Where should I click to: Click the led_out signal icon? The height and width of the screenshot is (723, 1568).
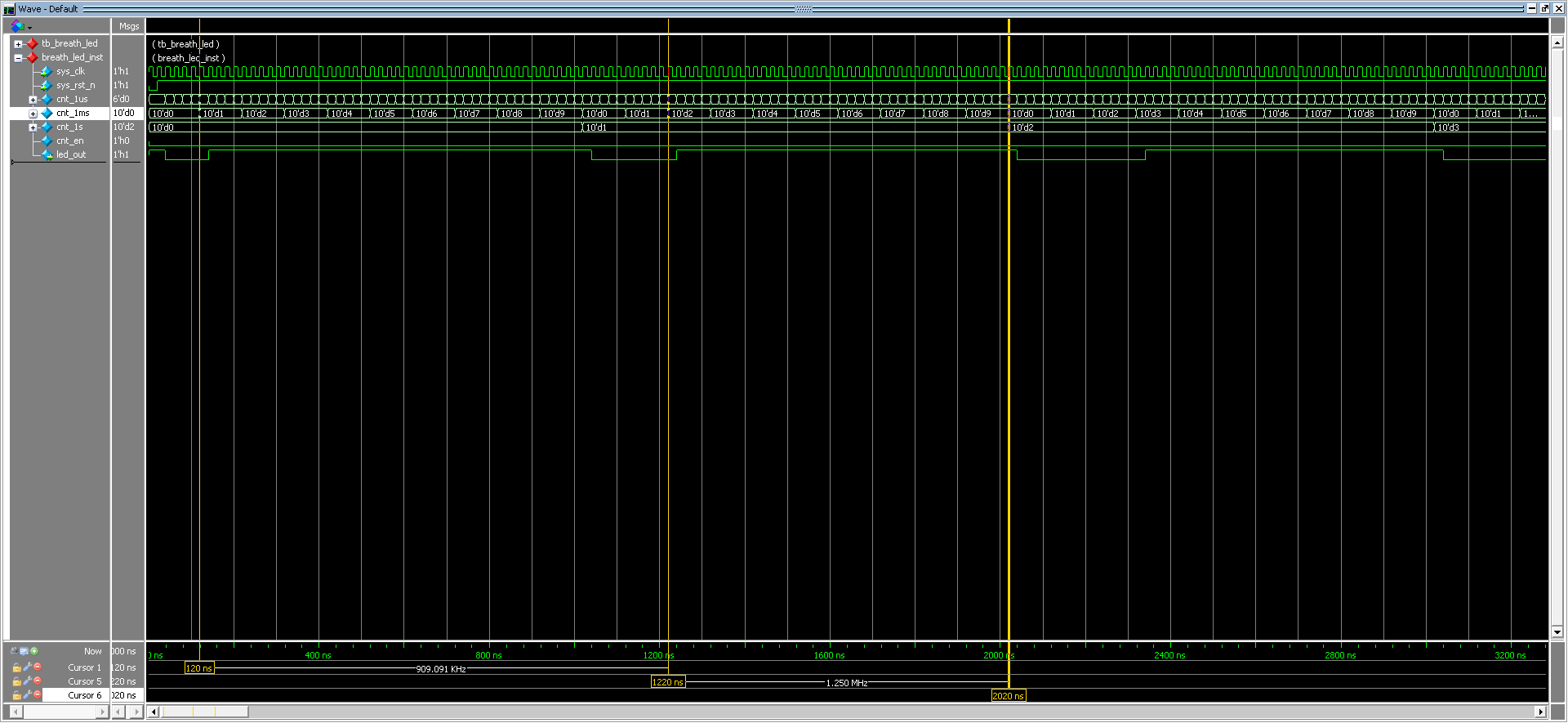[x=47, y=155]
